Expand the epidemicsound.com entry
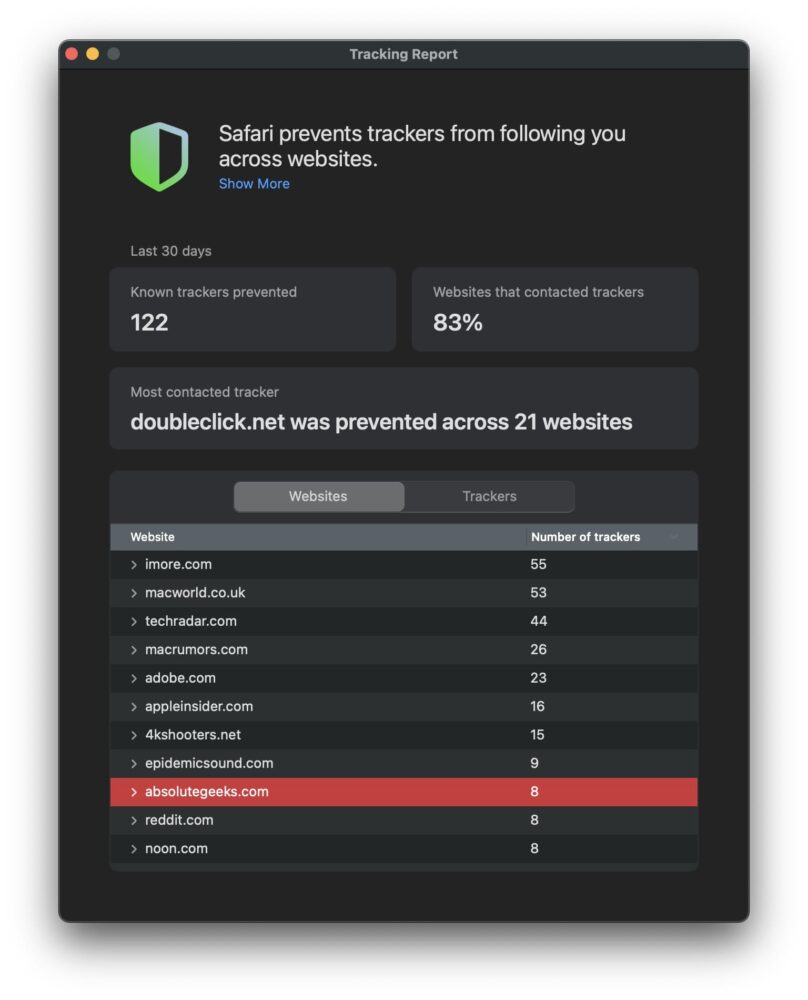 pos(134,764)
